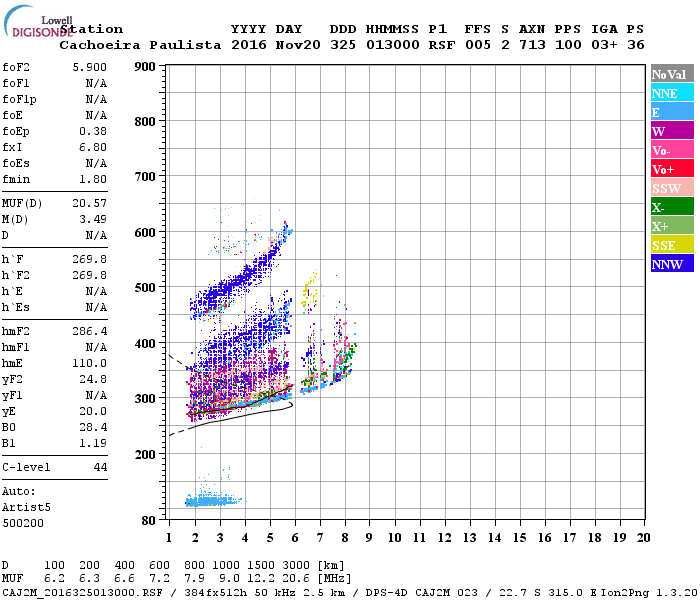Click the Lowell Digisonde logo
This screenshot has height=600, width=700.
[x=38, y=21]
